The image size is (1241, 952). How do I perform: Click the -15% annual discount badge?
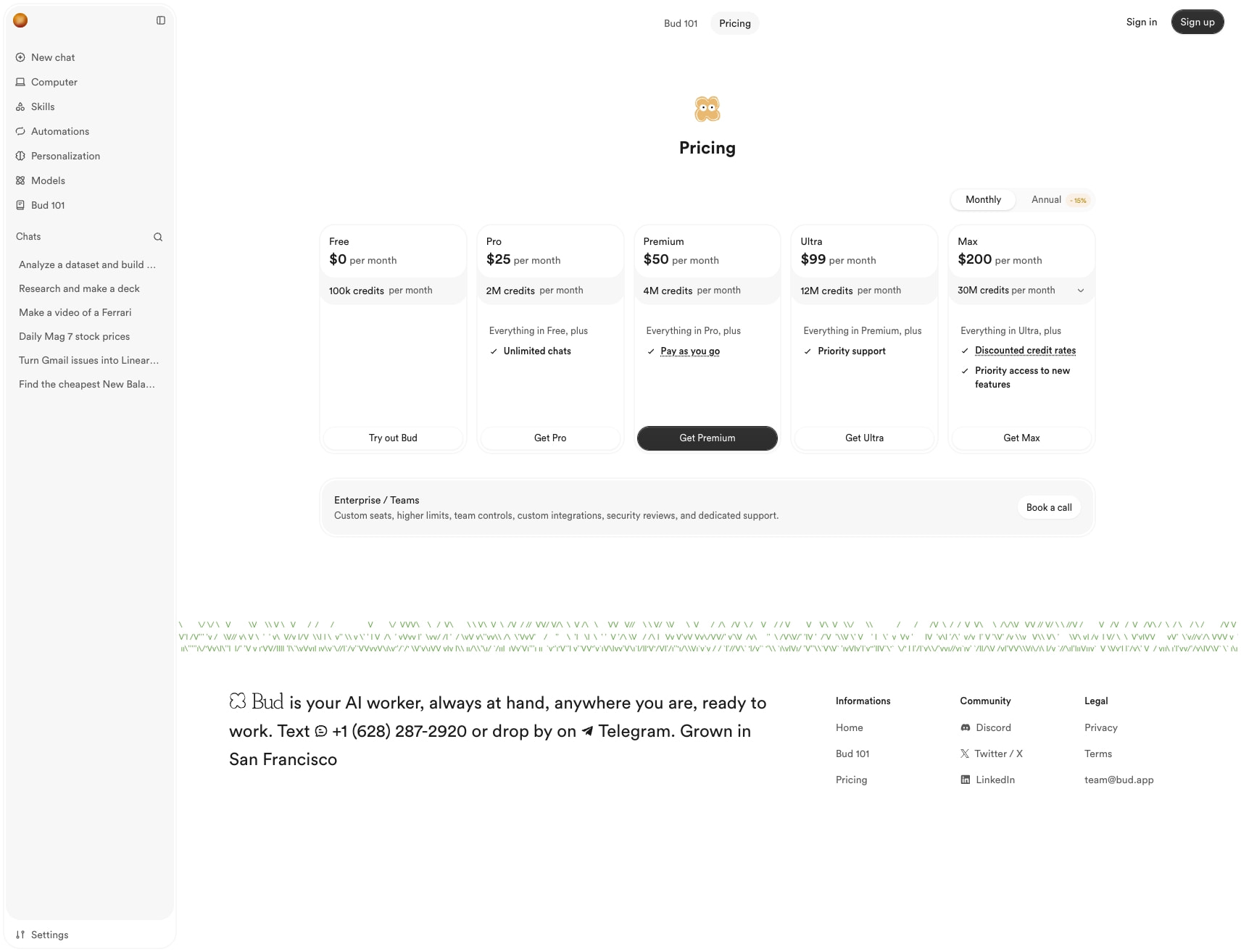point(1079,201)
